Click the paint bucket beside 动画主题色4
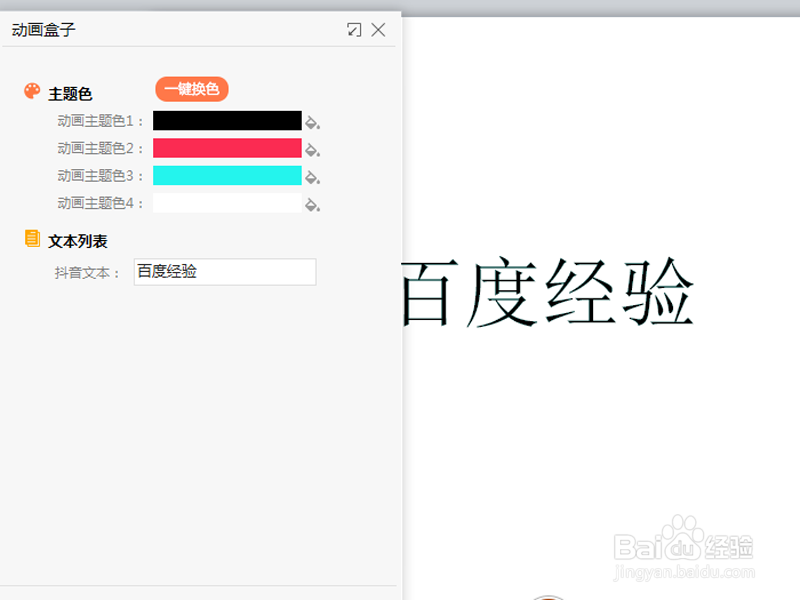The width and height of the screenshot is (800, 600). coord(312,205)
